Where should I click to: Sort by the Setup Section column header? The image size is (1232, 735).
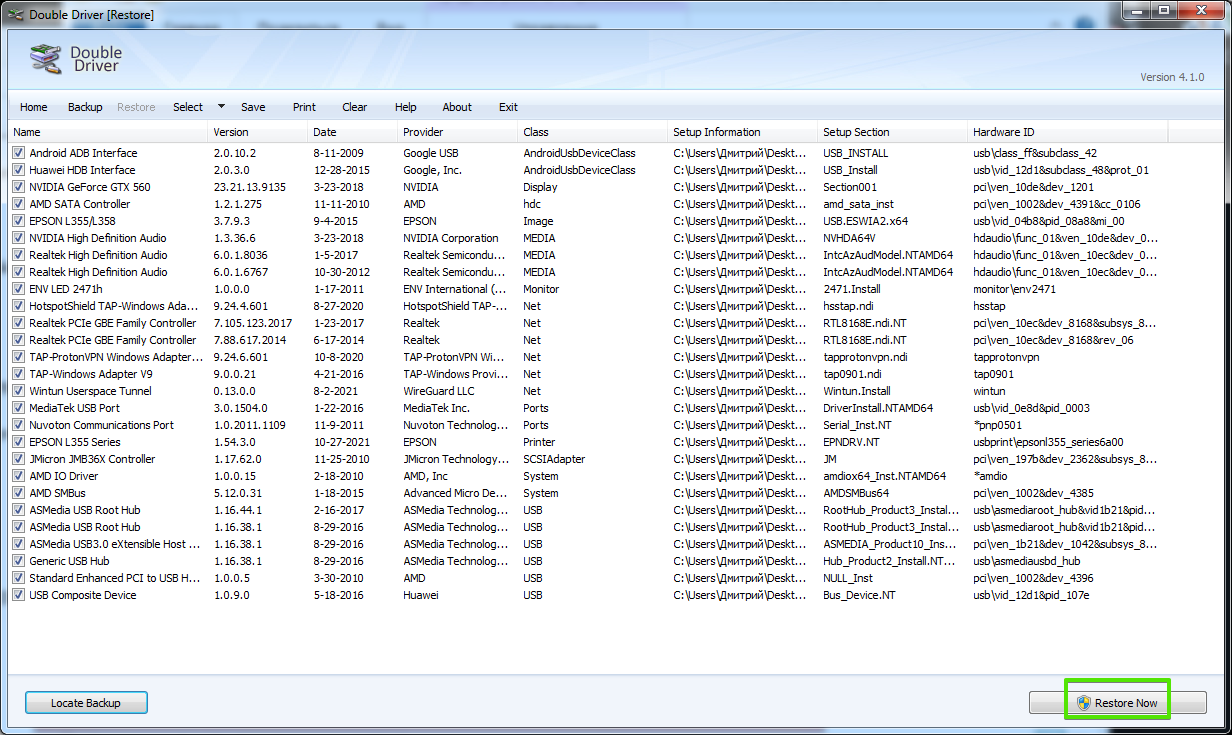[893, 132]
